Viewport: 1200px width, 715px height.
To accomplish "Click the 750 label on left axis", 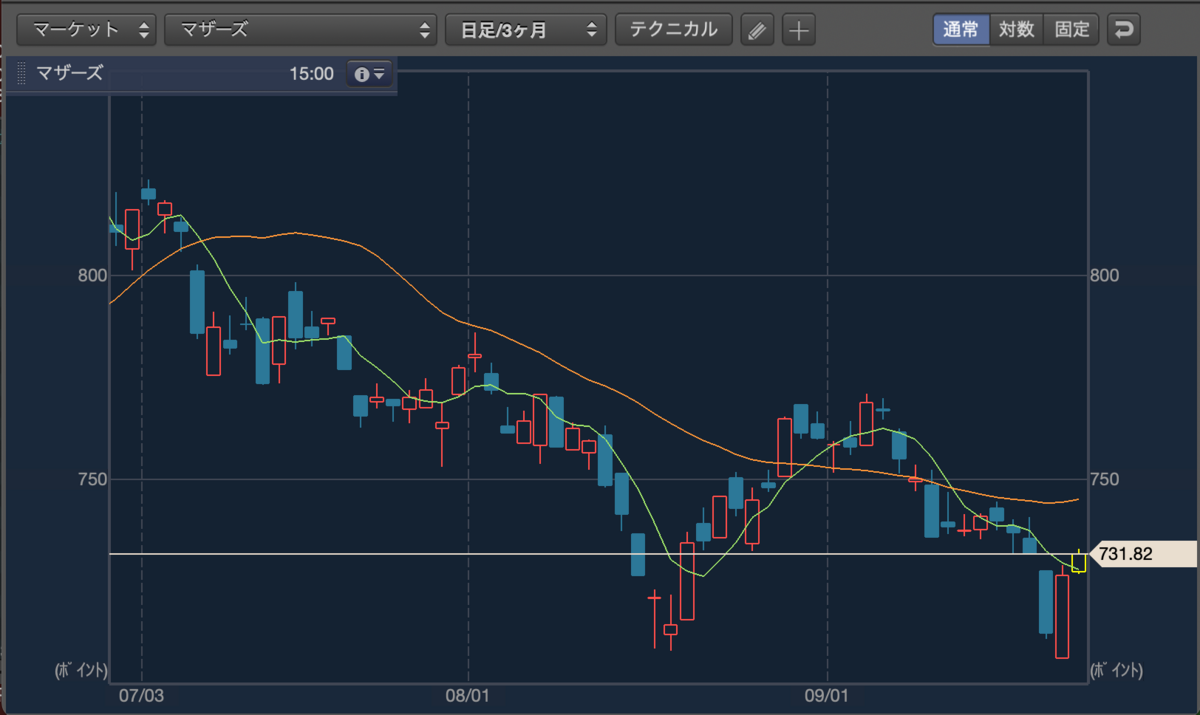I will coord(91,479).
